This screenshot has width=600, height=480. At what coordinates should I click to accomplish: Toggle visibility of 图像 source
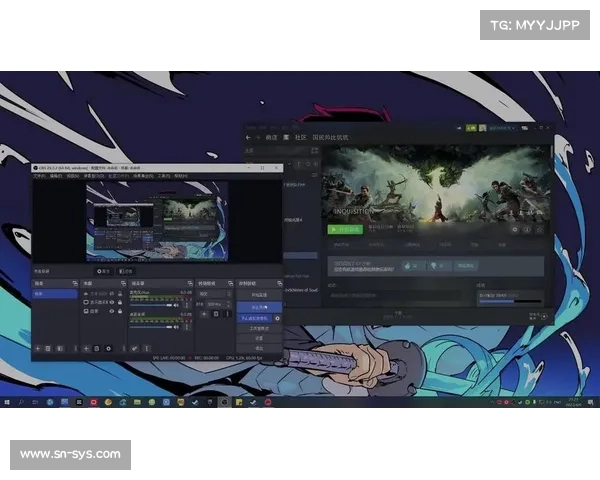point(112,311)
